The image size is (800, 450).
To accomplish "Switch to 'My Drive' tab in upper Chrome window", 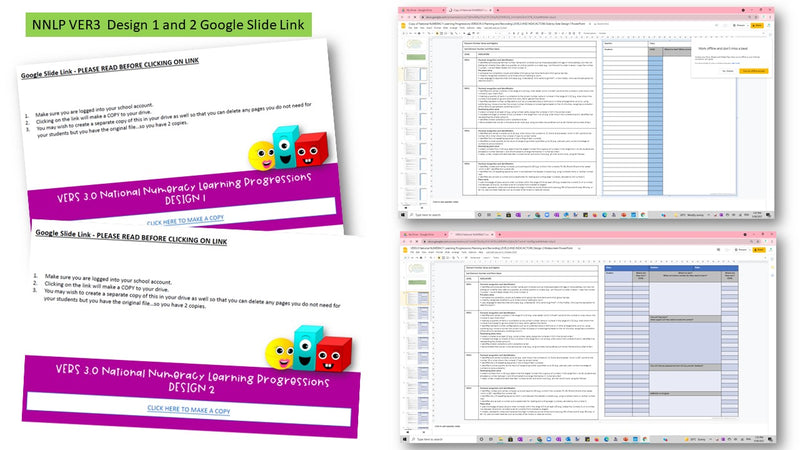I will 423,10.
